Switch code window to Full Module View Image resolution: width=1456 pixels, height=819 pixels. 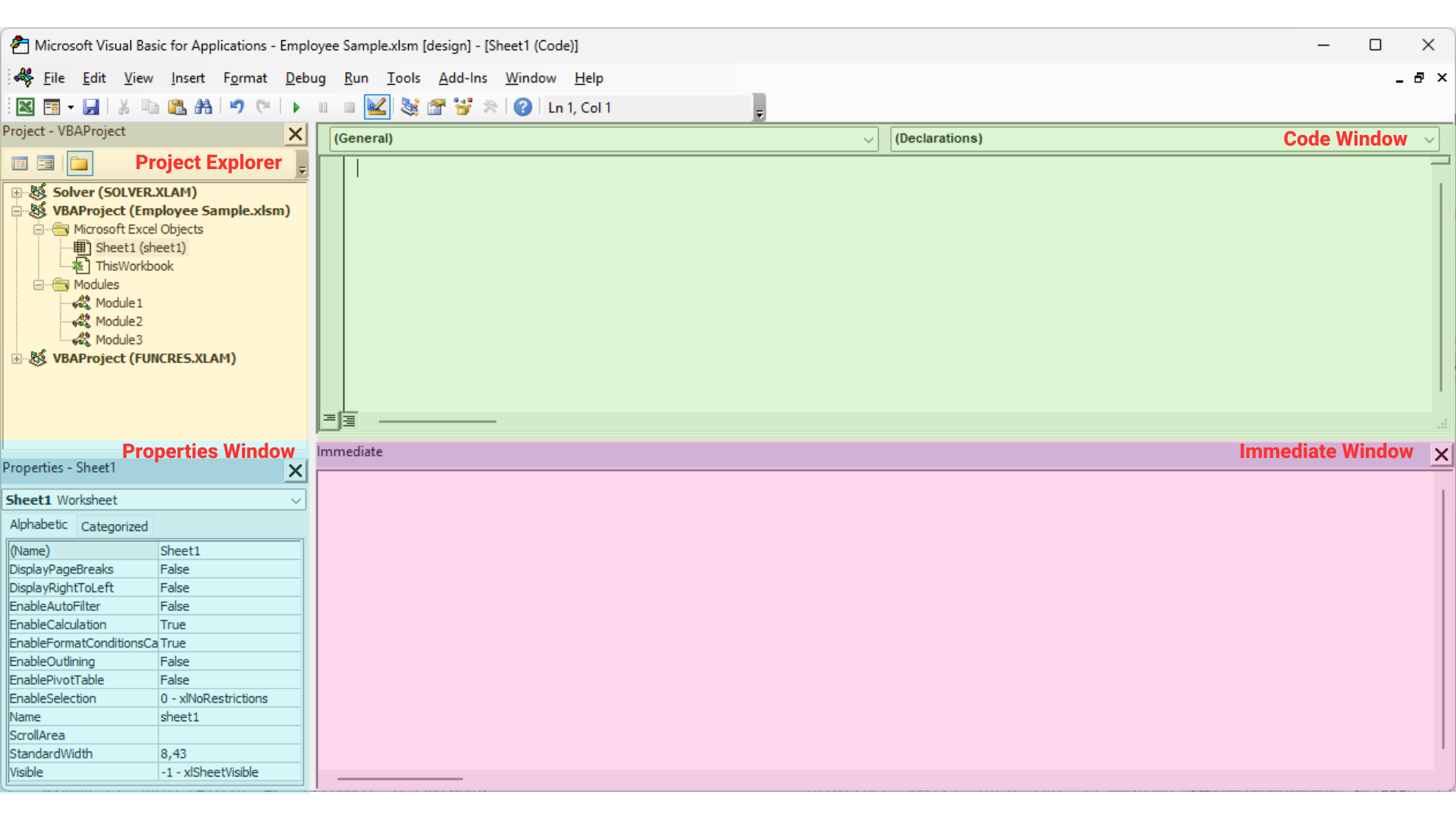(349, 419)
